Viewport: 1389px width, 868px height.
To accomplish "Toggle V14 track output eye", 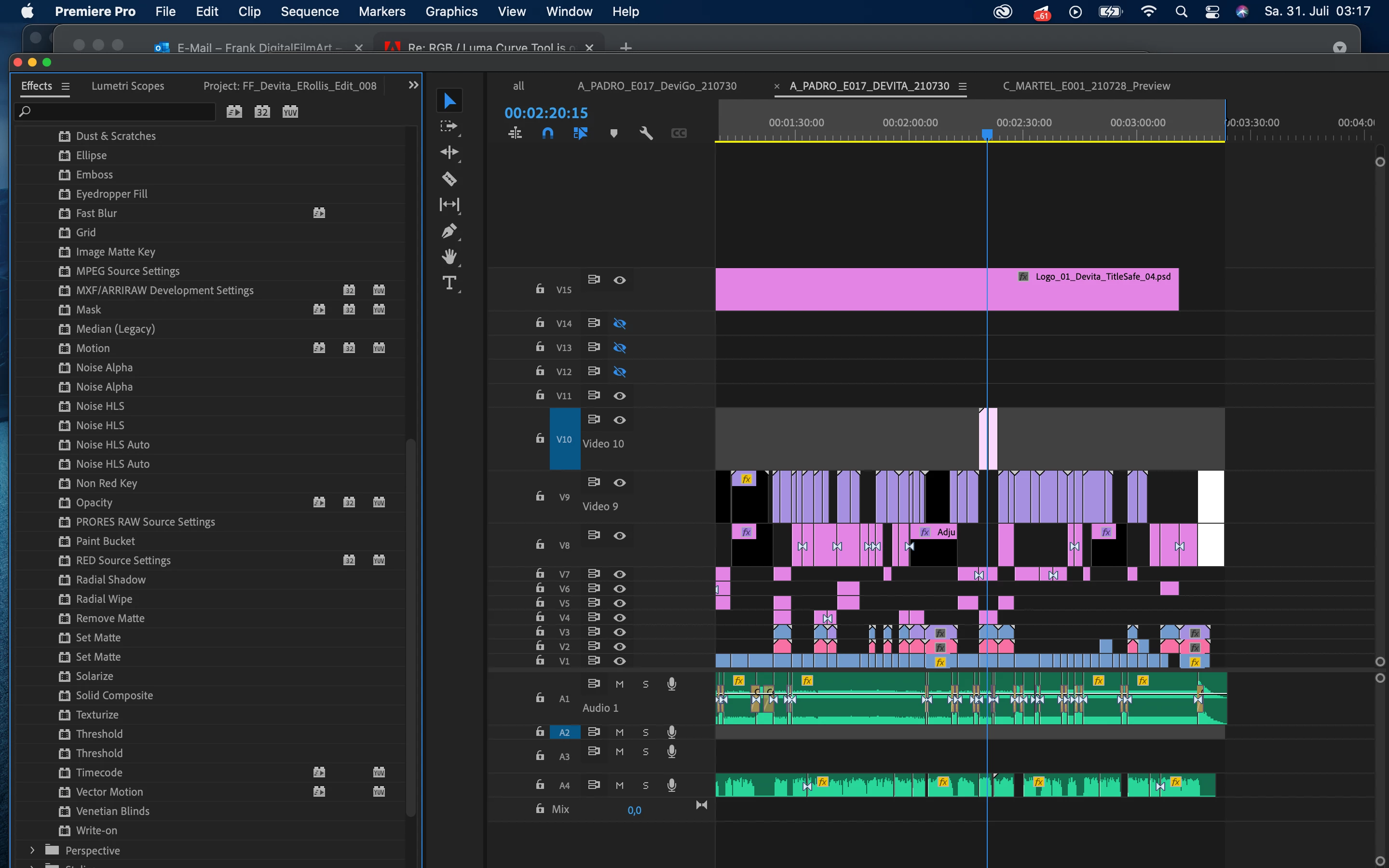I will [619, 323].
